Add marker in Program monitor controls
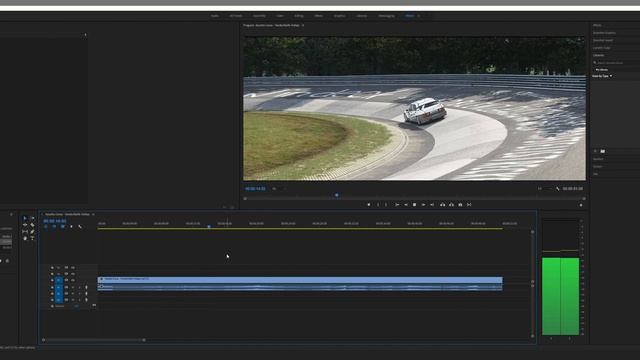640x360 pixels. click(x=369, y=204)
